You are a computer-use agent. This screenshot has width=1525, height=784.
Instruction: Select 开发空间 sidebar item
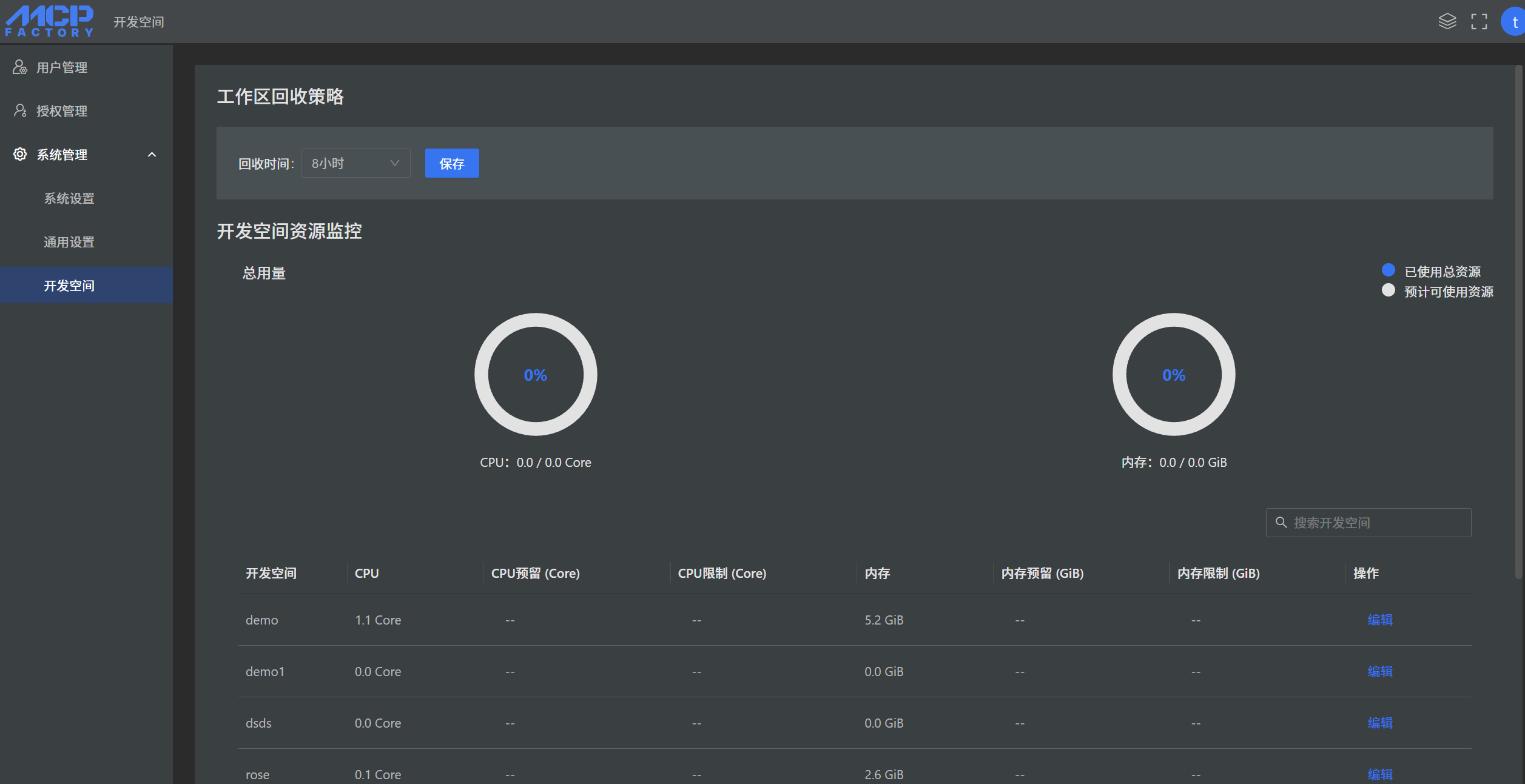point(69,286)
